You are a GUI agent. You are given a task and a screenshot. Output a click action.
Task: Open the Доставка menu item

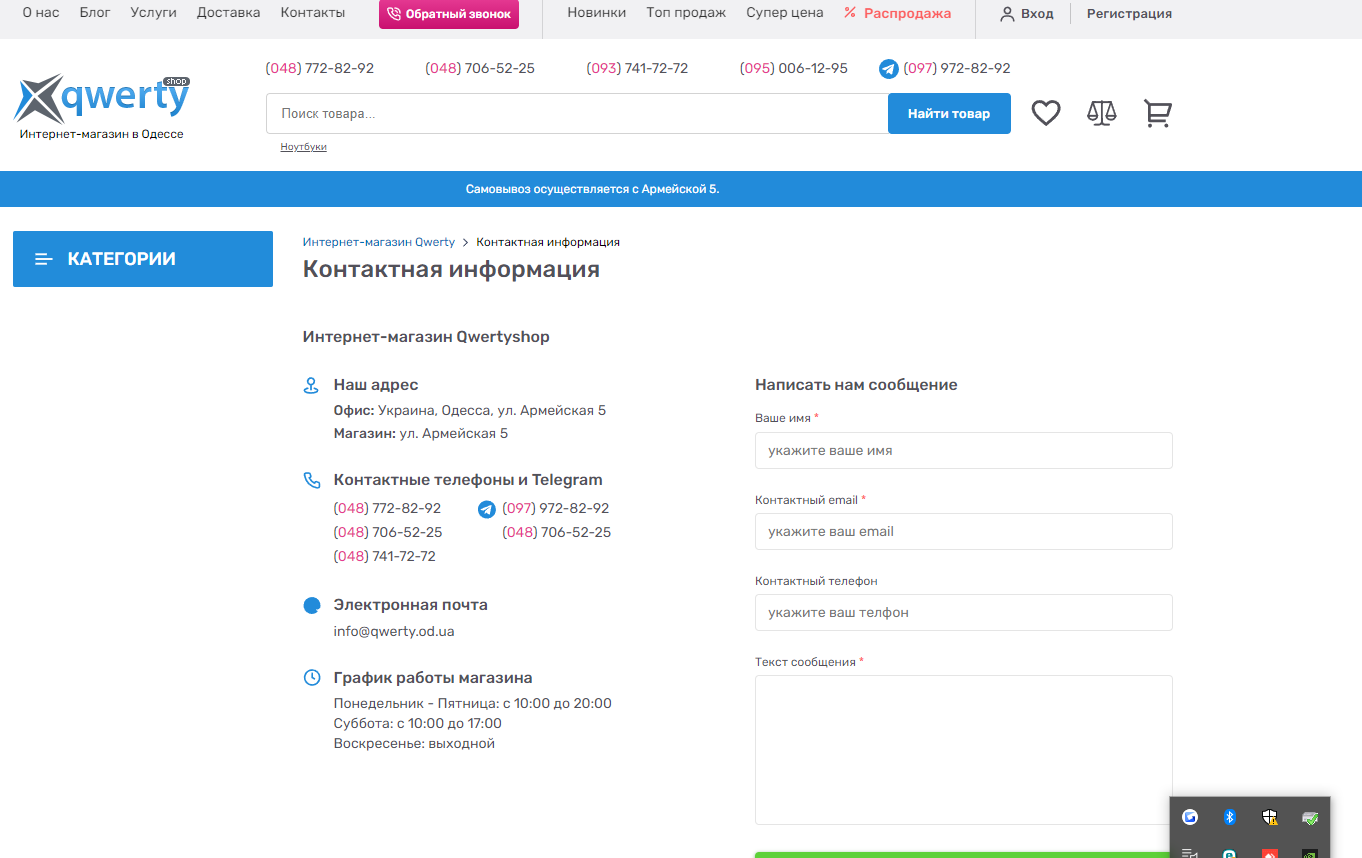[x=228, y=13]
